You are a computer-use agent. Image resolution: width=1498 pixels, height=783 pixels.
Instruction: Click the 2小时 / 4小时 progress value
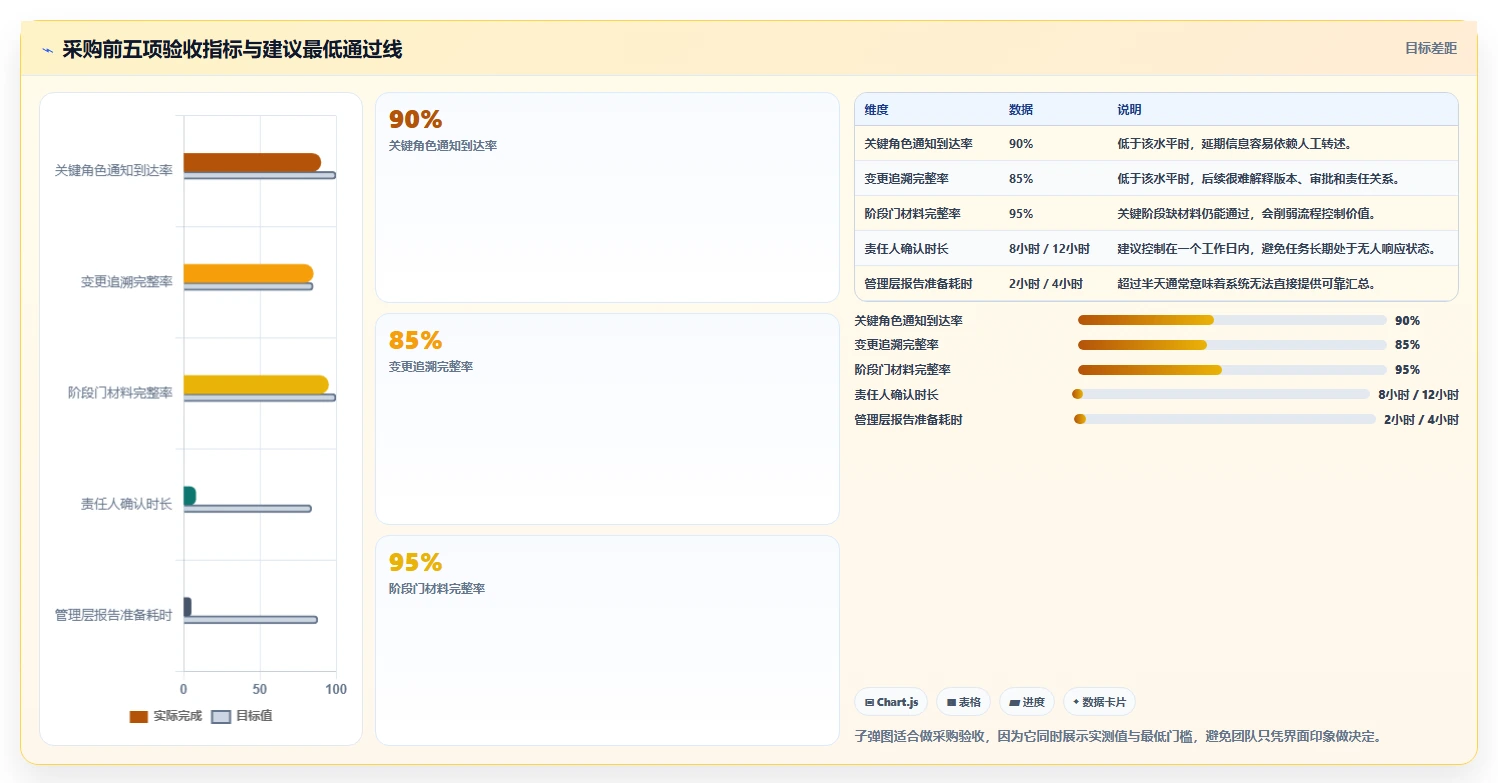pos(1421,420)
